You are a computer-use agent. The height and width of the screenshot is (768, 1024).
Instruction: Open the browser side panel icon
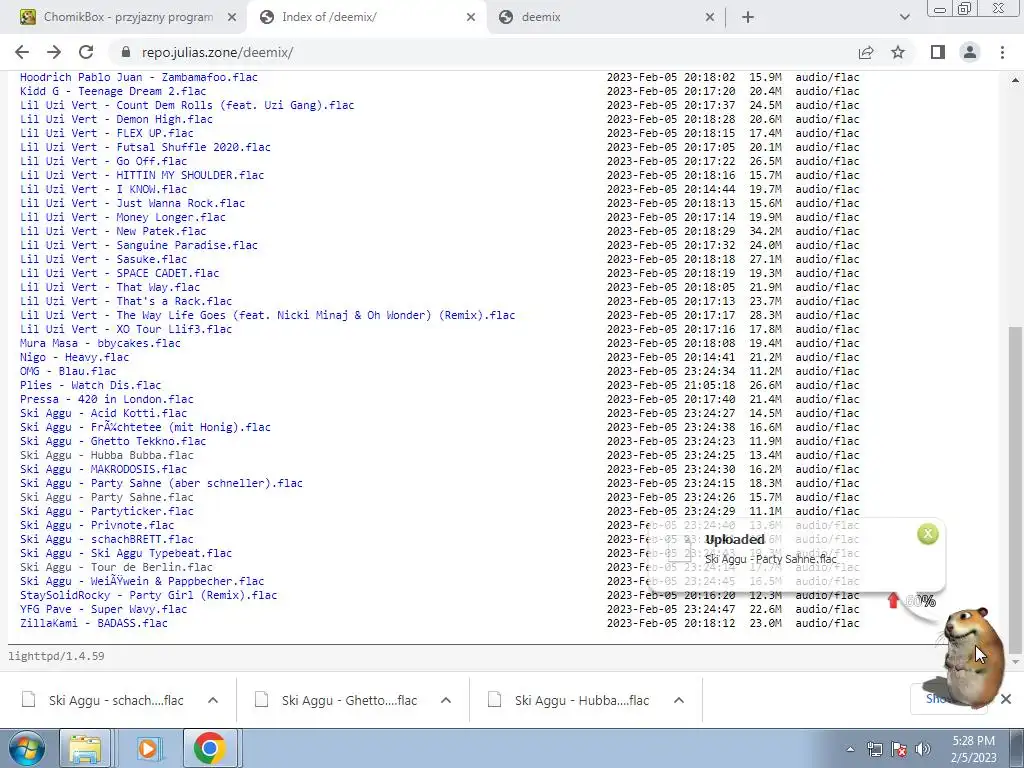coord(938,52)
